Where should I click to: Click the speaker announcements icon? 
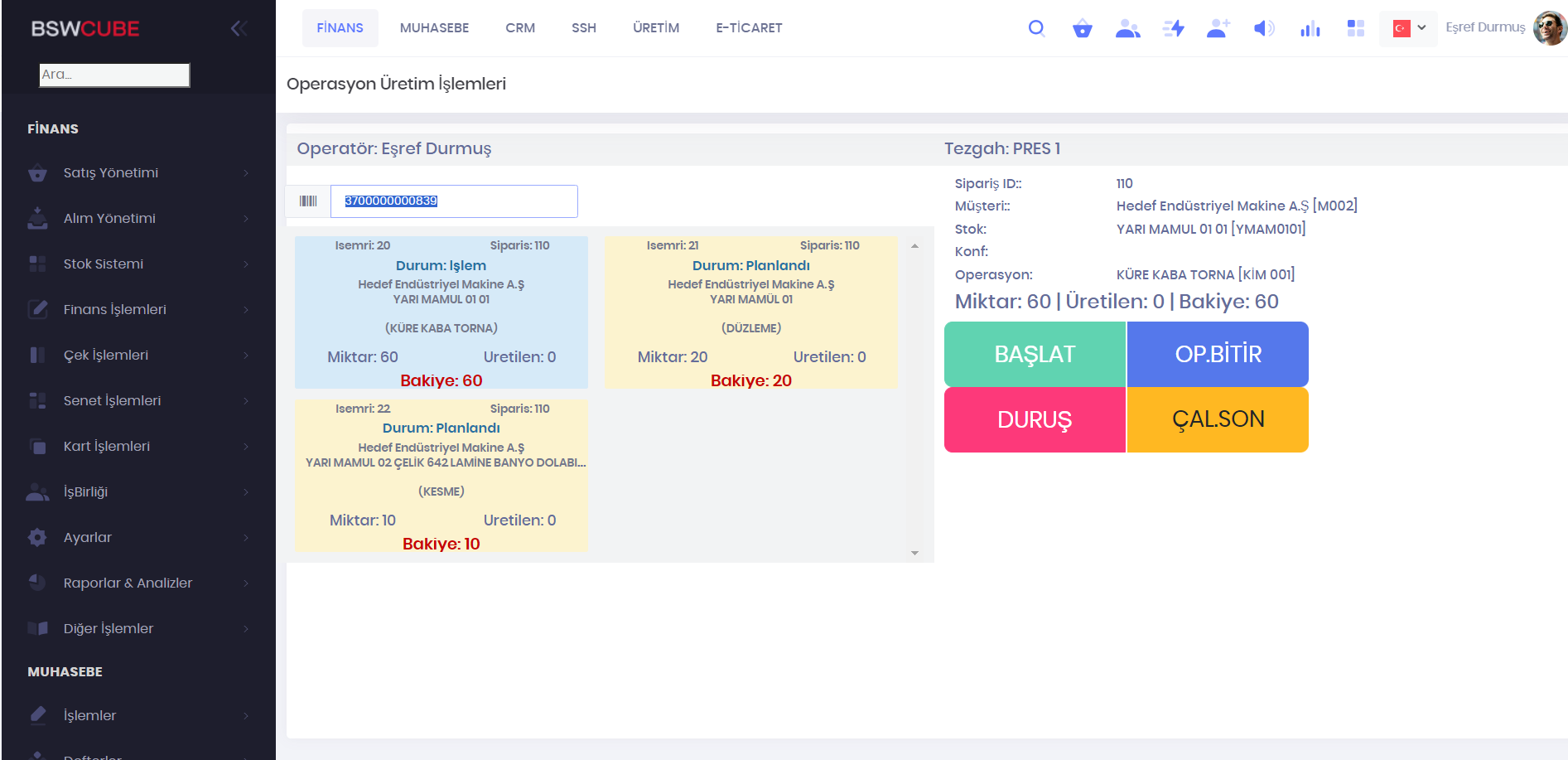click(1263, 29)
